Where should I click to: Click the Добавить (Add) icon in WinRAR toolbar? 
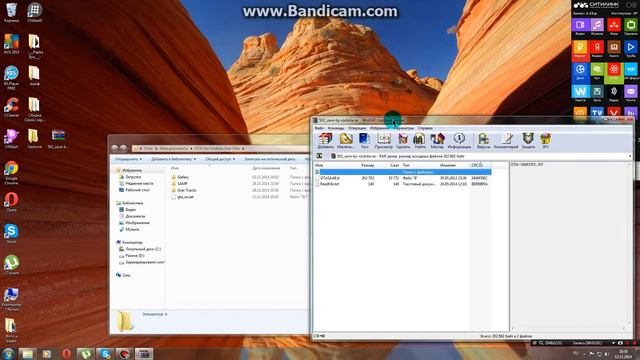pyautogui.click(x=325, y=140)
